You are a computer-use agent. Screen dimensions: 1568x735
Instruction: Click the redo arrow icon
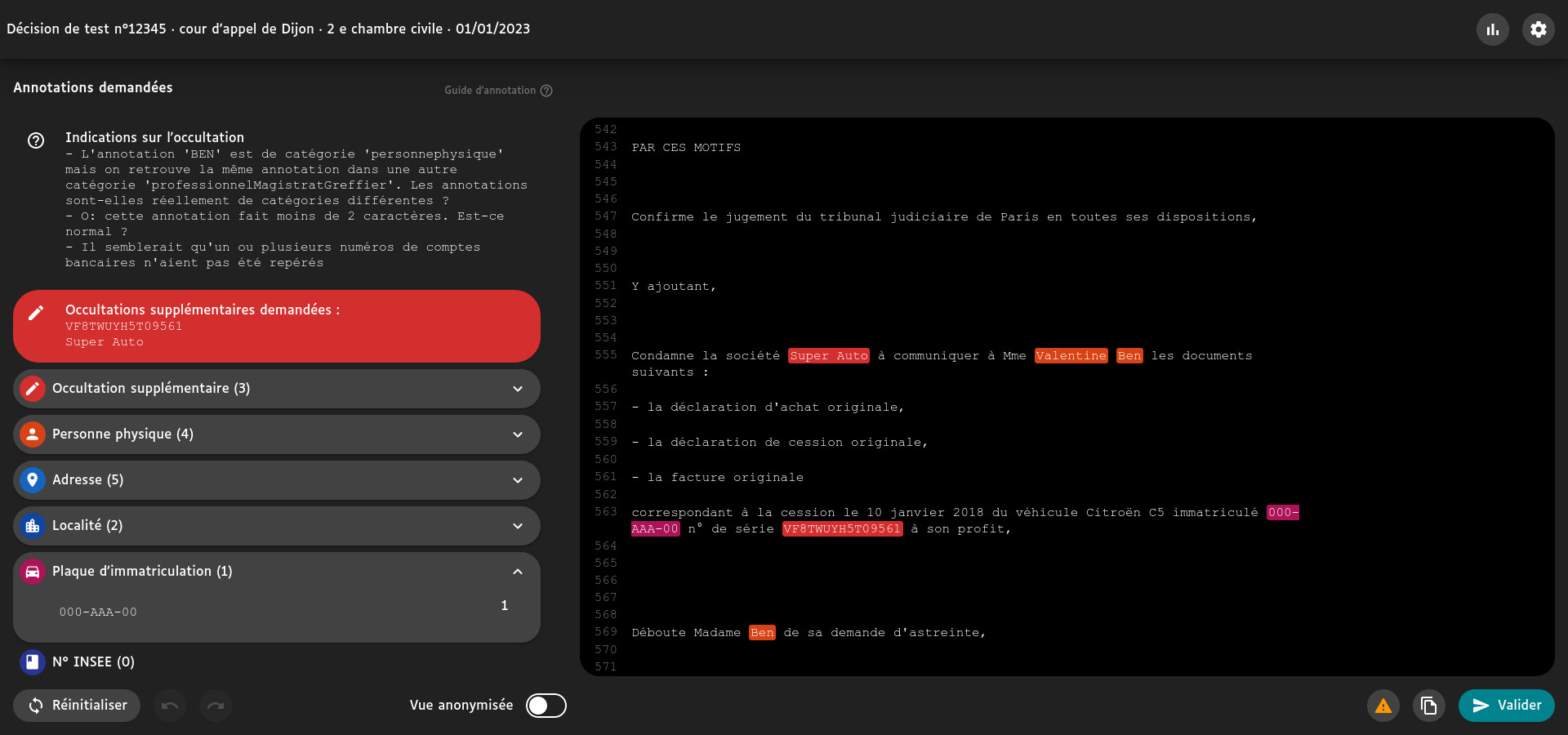216,706
